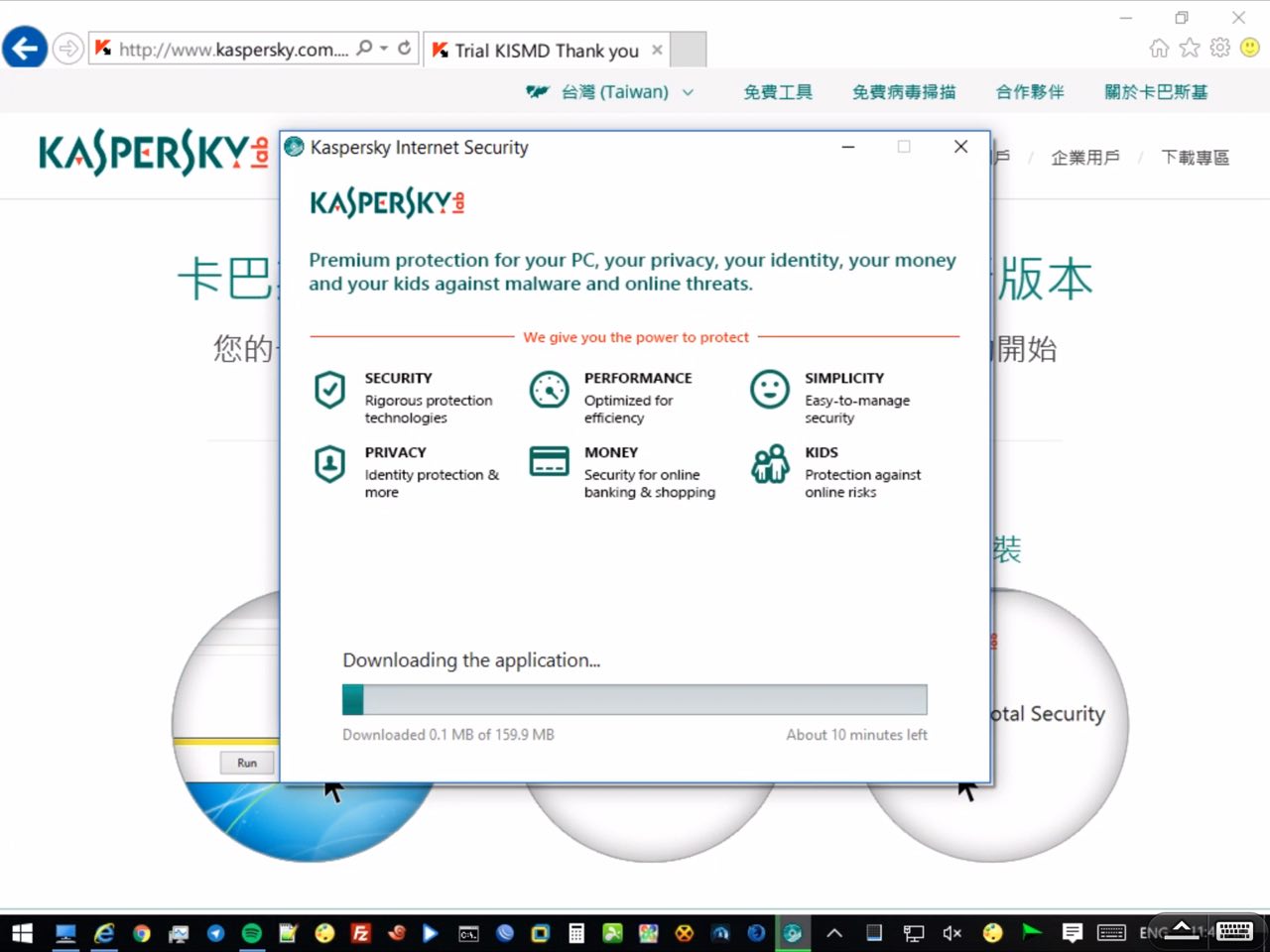Click the muted volume tray icon
The image size is (1270, 952).
coord(952,933)
